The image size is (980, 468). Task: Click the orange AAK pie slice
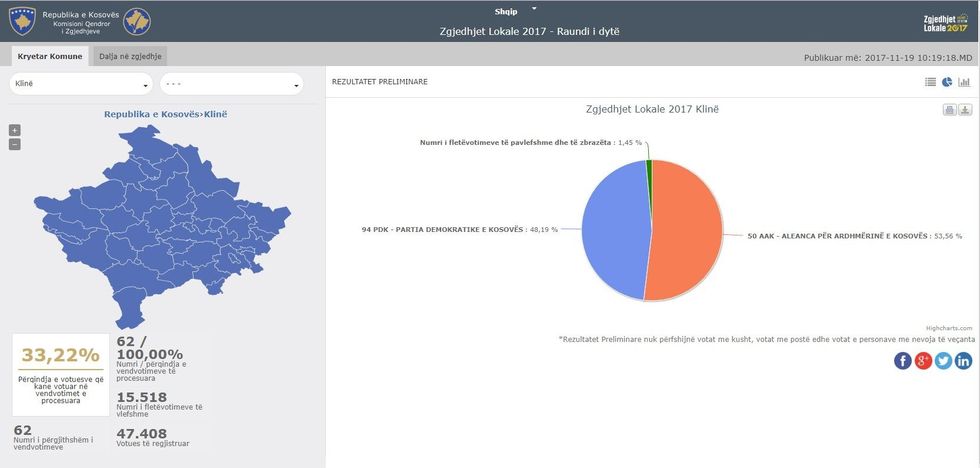point(690,230)
